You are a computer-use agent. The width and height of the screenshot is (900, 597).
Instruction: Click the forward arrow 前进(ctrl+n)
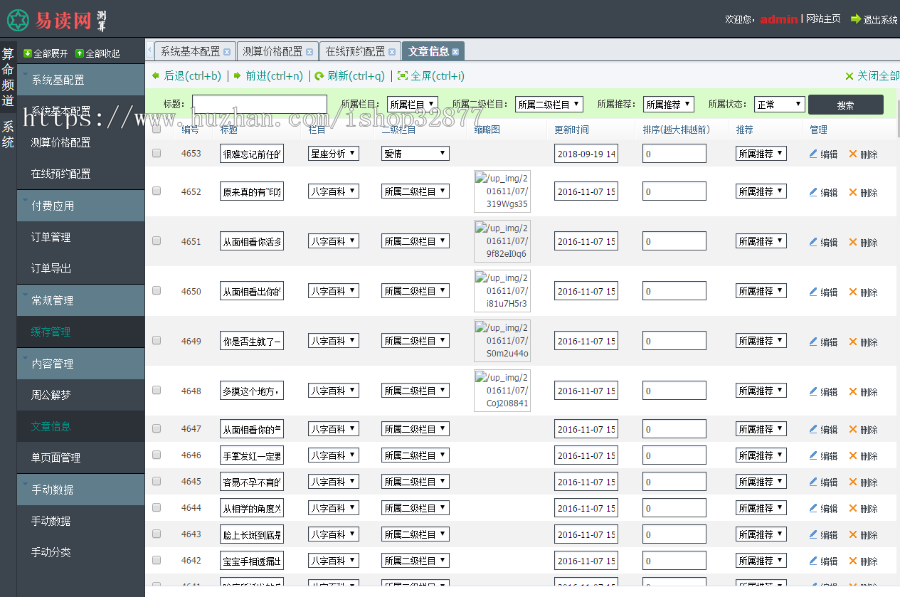click(x=237, y=76)
